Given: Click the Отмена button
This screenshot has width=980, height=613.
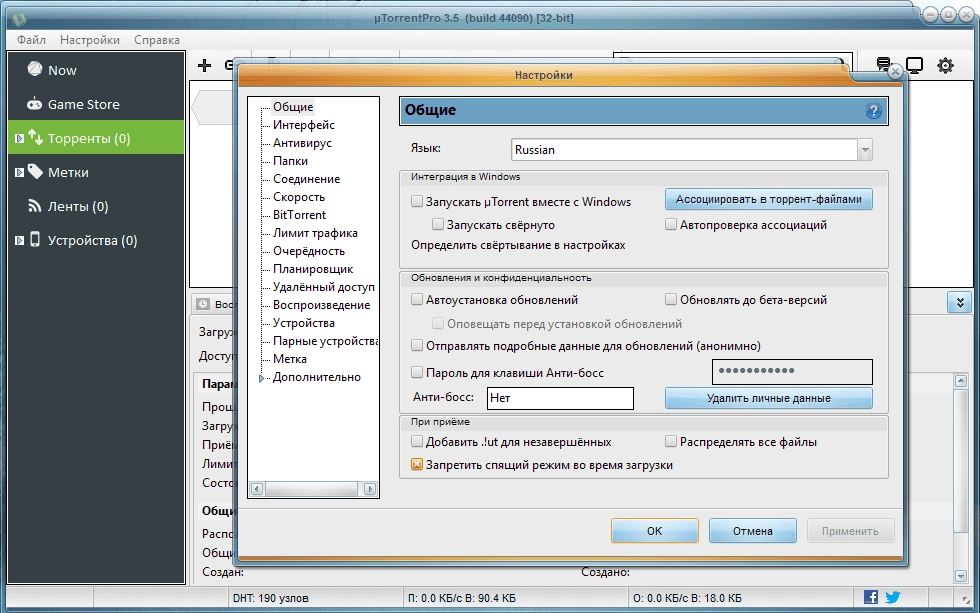Looking at the screenshot, I should 752,531.
